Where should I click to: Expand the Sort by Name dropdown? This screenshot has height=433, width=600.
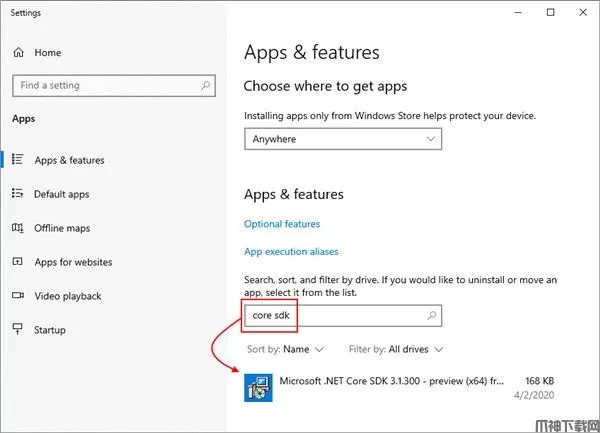pyautogui.click(x=285, y=350)
